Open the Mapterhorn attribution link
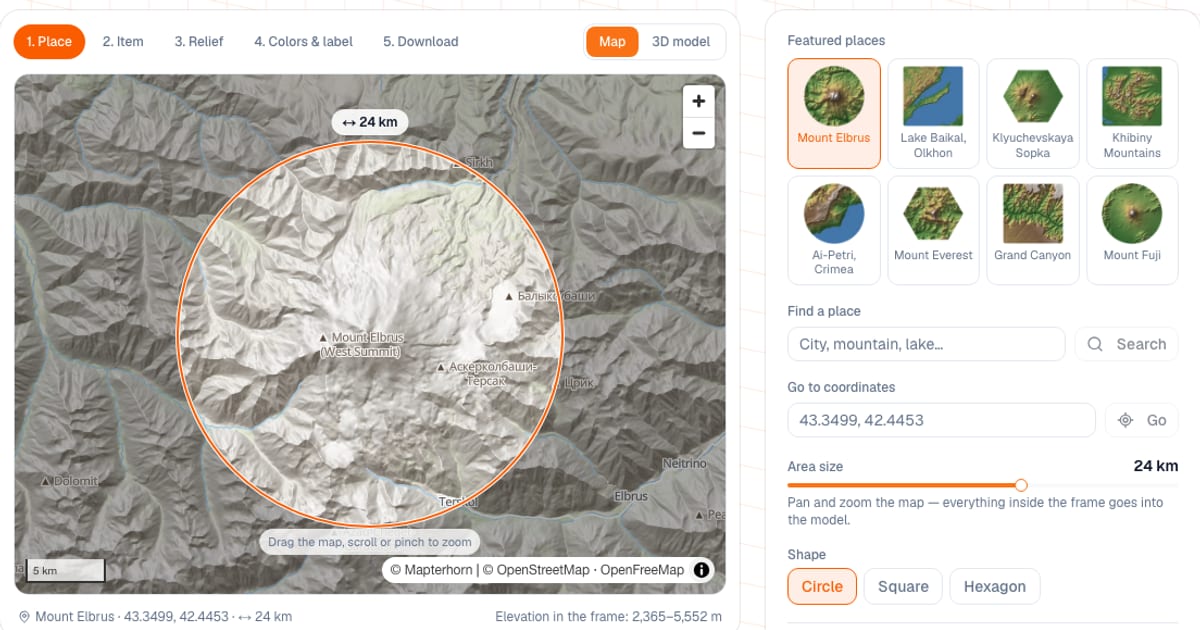1200x630 pixels. [x=431, y=570]
